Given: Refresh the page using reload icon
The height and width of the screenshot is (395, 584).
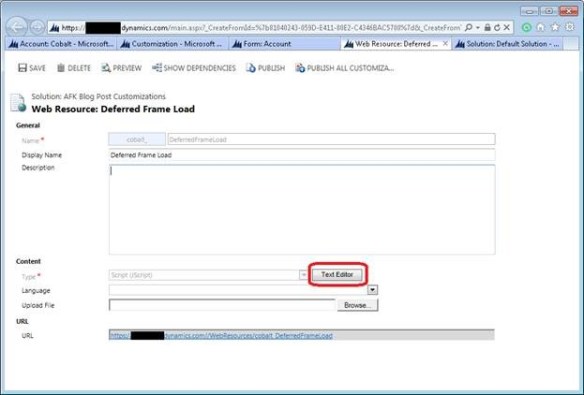Looking at the screenshot, I should pyautogui.click(x=497, y=27).
